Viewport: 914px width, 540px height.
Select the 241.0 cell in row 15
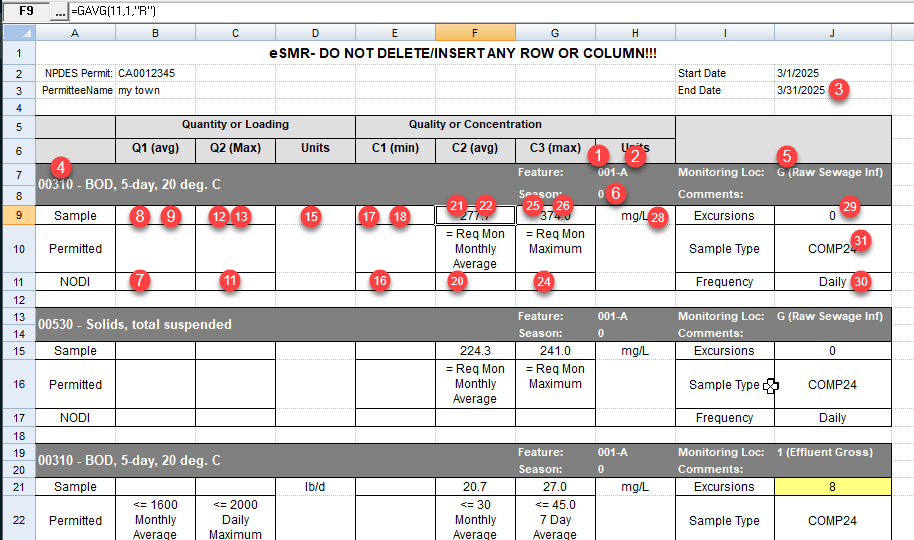pyautogui.click(x=555, y=351)
